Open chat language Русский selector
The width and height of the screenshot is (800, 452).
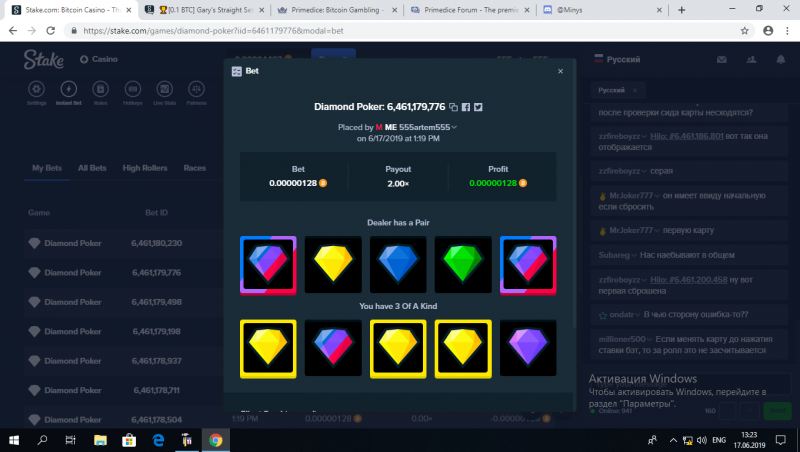[x=617, y=59]
